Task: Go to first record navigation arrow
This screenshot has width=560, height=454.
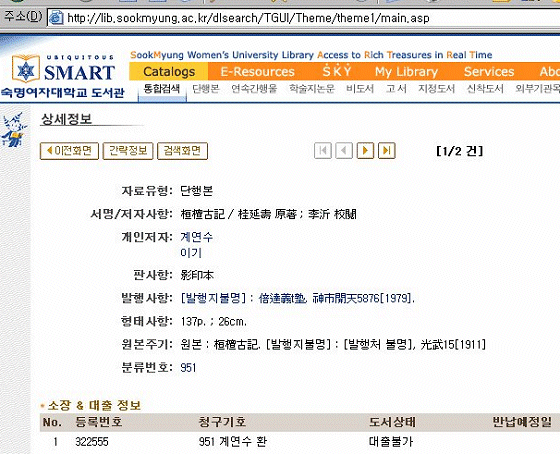Action: point(323,150)
